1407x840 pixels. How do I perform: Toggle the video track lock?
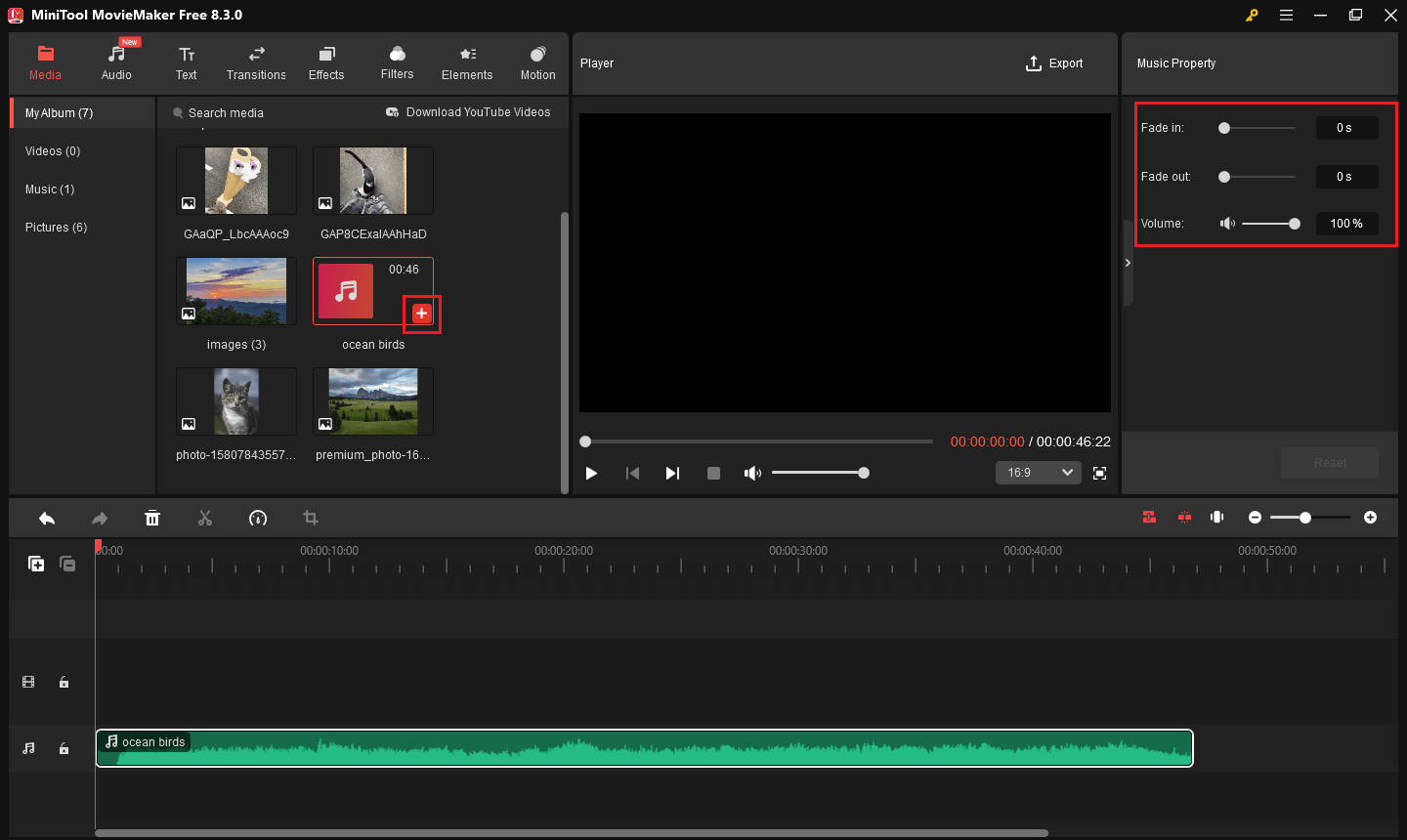coord(64,682)
